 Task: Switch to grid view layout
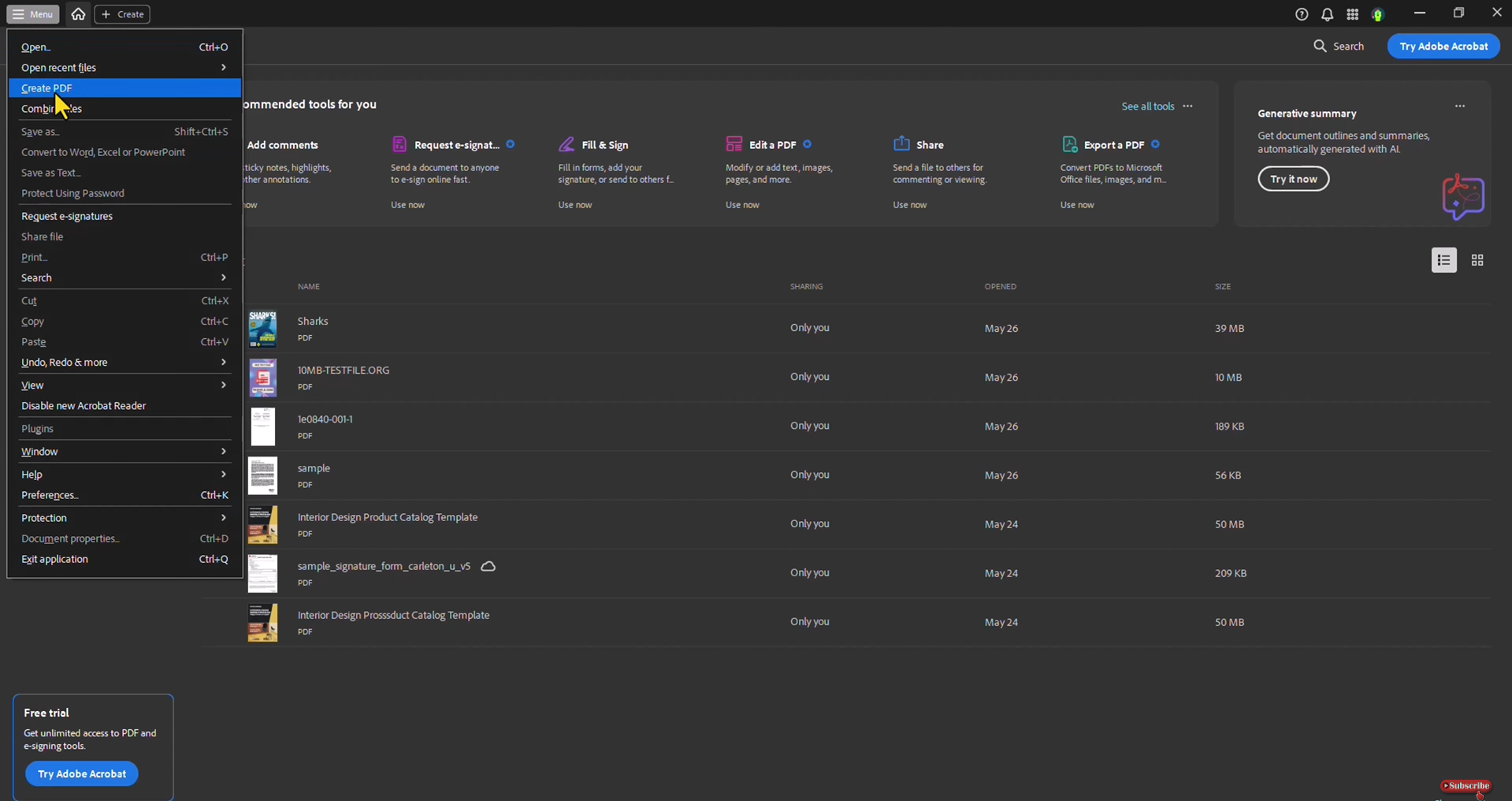tap(1477, 260)
